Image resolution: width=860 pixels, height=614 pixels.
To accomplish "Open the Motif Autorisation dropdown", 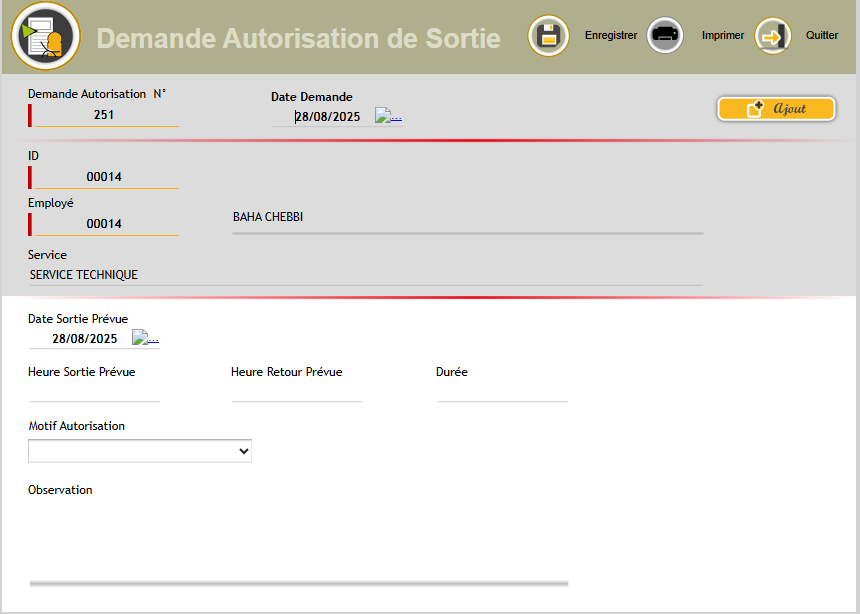I will click(x=140, y=450).
